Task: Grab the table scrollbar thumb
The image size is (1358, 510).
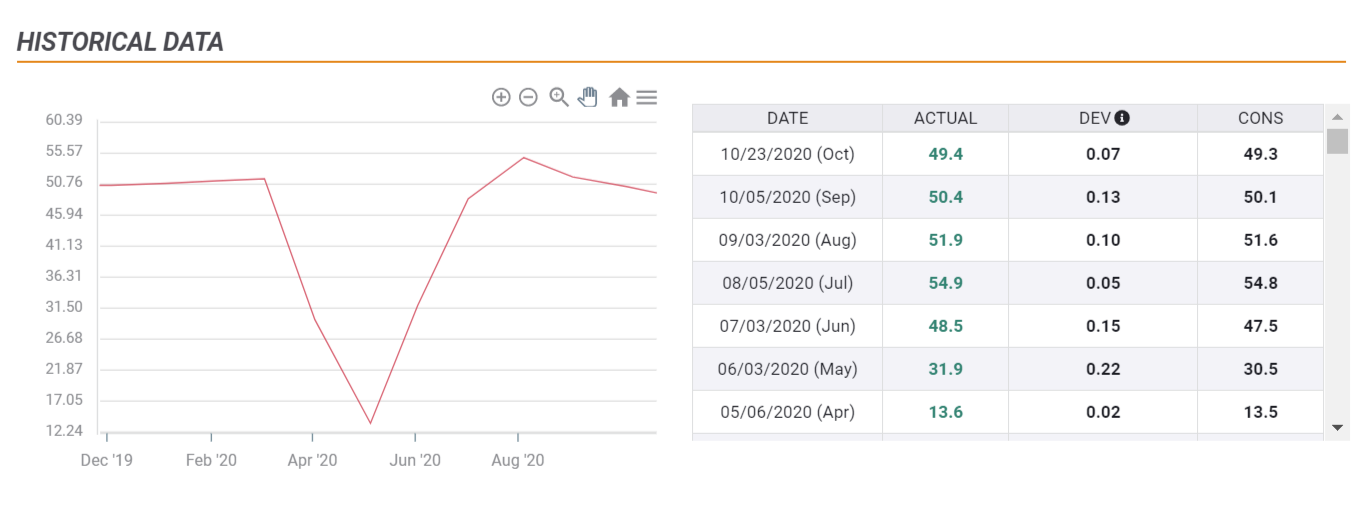Action: (x=1337, y=141)
